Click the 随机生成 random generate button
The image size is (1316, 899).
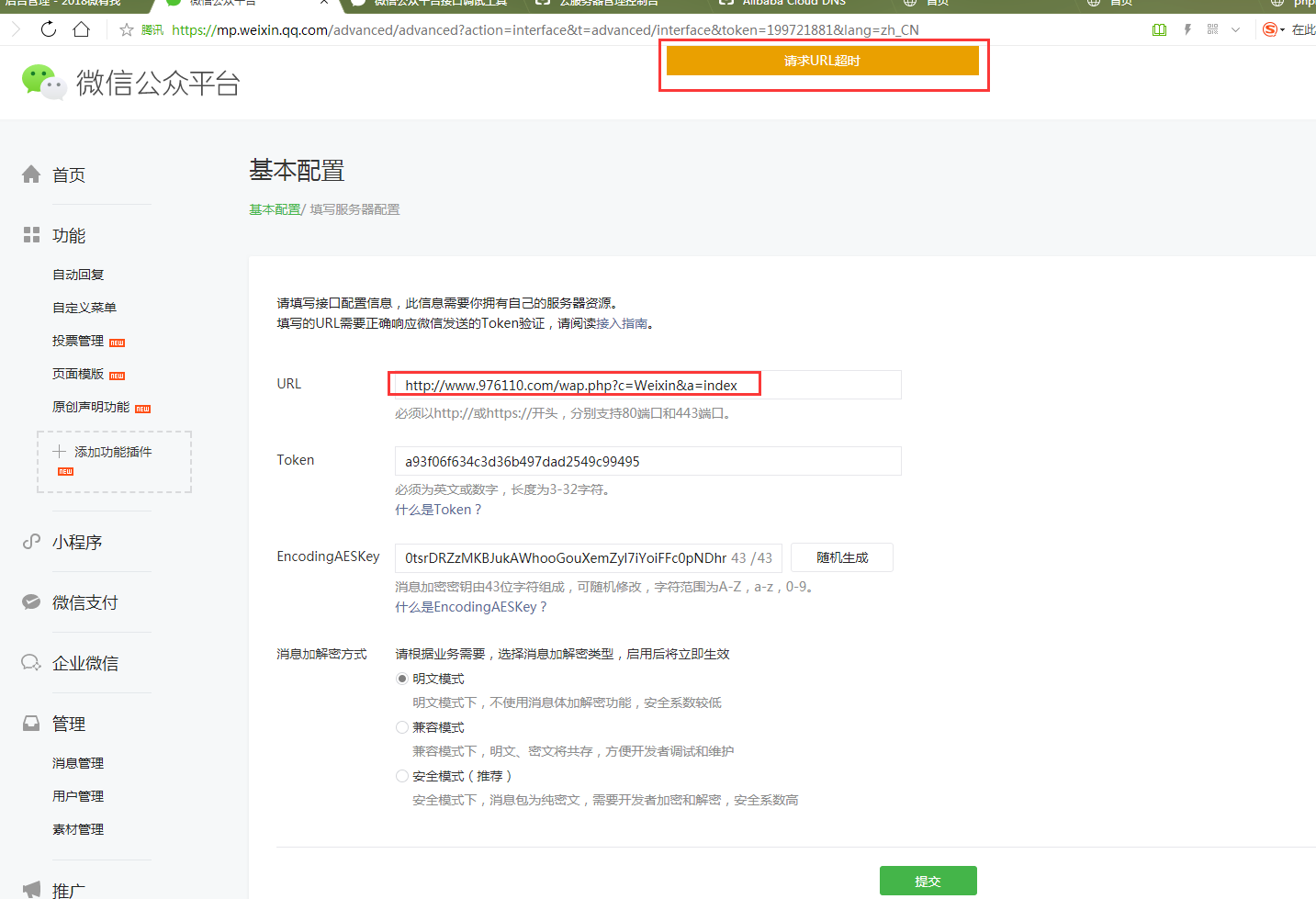tap(841, 557)
